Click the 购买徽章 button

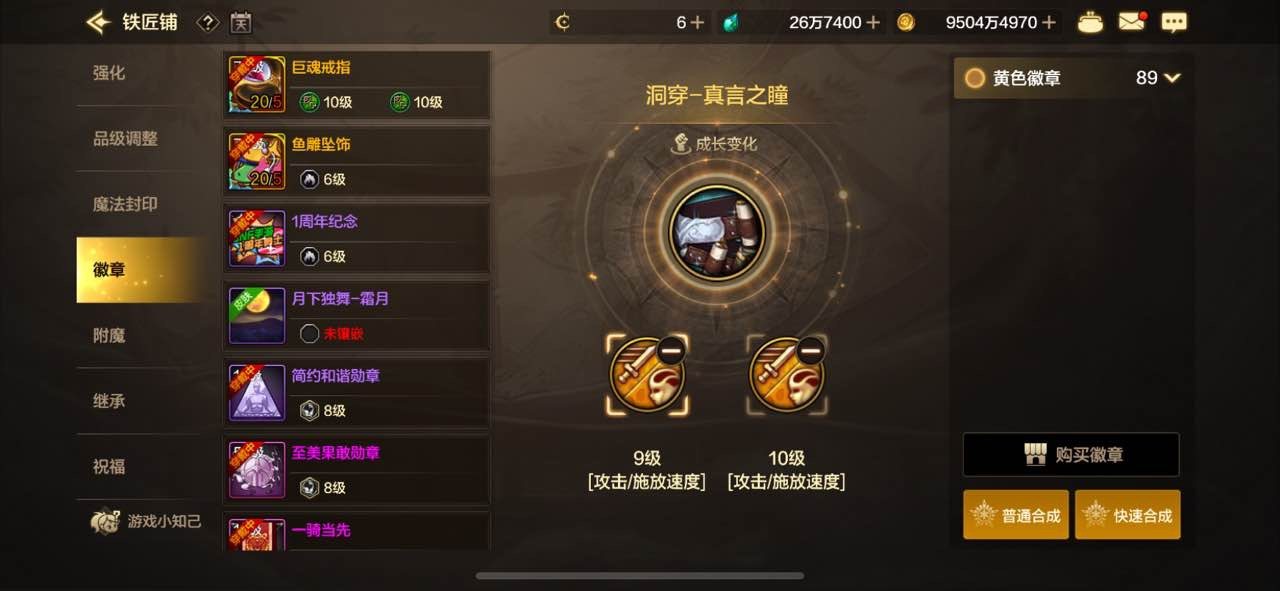click(1071, 455)
